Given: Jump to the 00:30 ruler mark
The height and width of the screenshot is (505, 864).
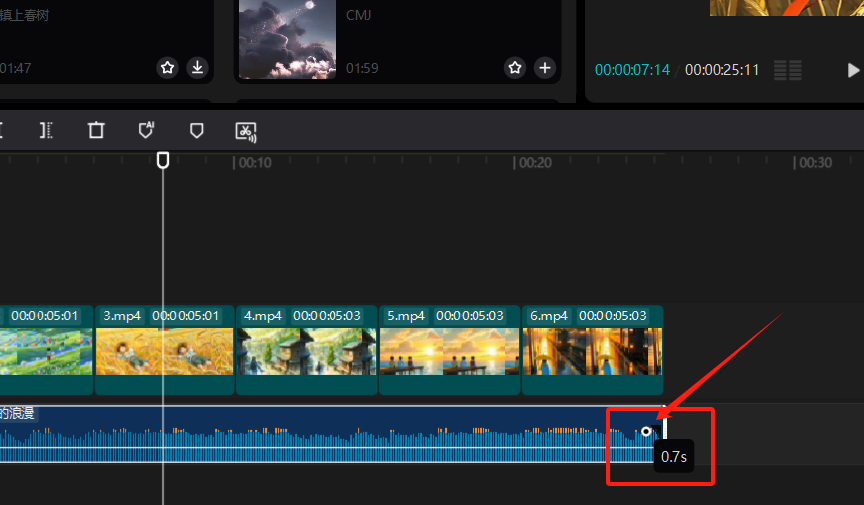Looking at the screenshot, I should click(x=812, y=163).
